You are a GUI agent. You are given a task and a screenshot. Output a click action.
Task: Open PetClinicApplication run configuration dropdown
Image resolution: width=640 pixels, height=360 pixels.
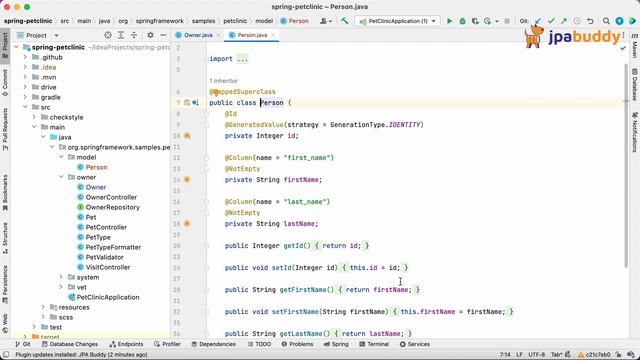[398, 21]
